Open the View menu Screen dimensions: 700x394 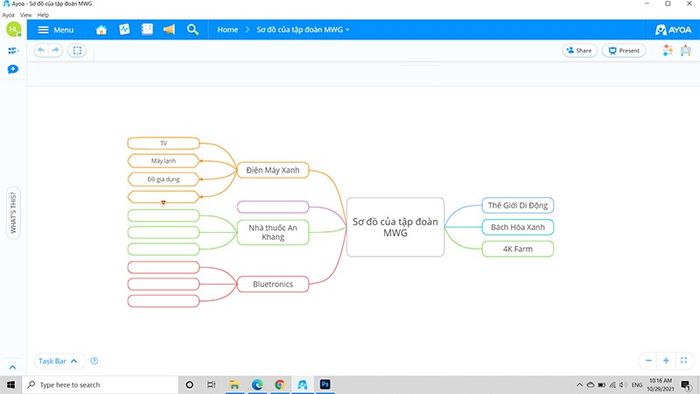26,15
